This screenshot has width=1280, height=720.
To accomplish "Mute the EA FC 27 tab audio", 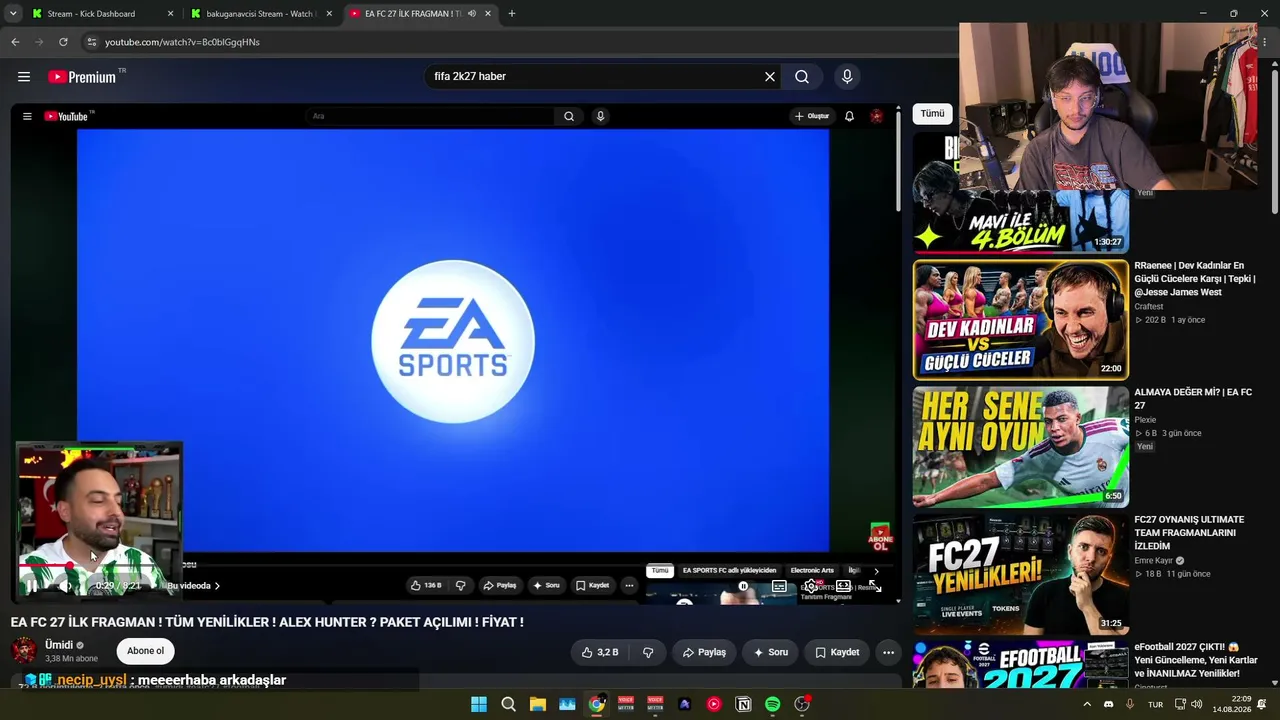I will tap(472, 14).
